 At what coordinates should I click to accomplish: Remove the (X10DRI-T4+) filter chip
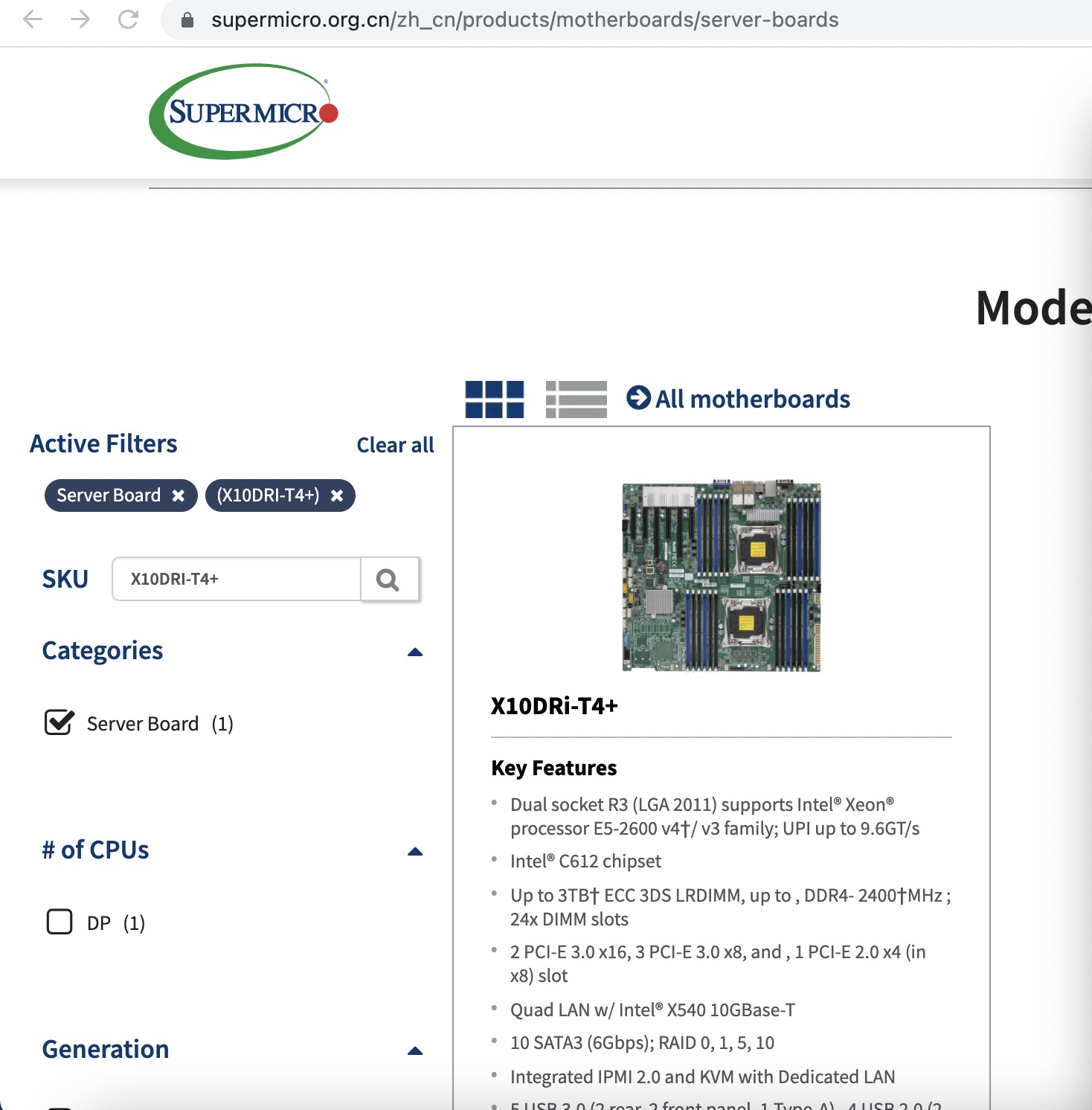pyautogui.click(x=338, y=495)
